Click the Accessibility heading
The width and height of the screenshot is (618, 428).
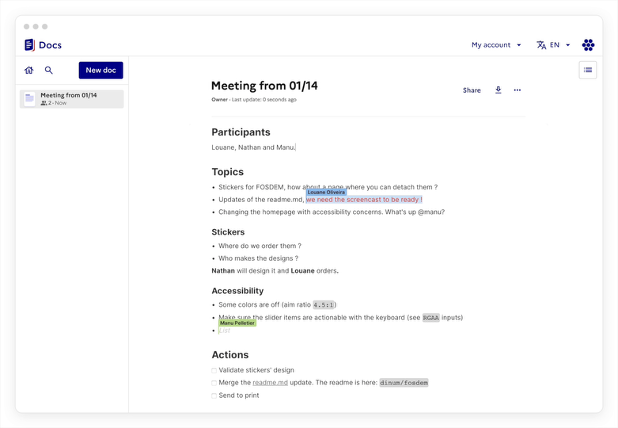pos(237,291)
